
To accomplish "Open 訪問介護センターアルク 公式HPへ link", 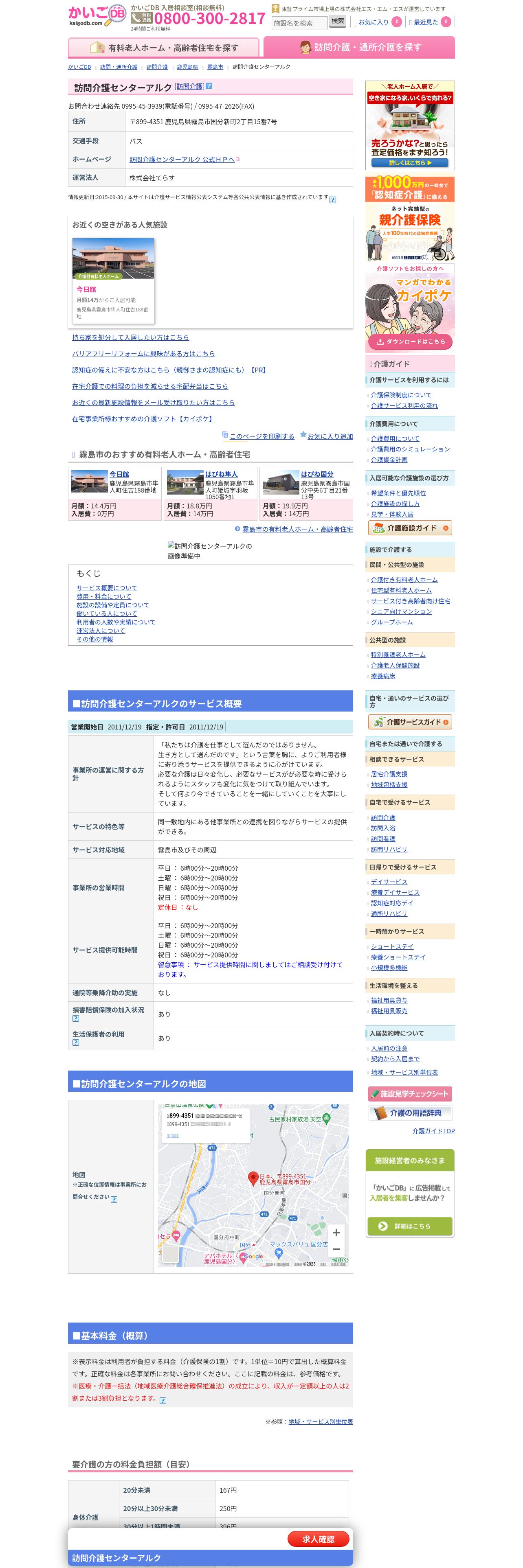I will click(x=182, y=160).
